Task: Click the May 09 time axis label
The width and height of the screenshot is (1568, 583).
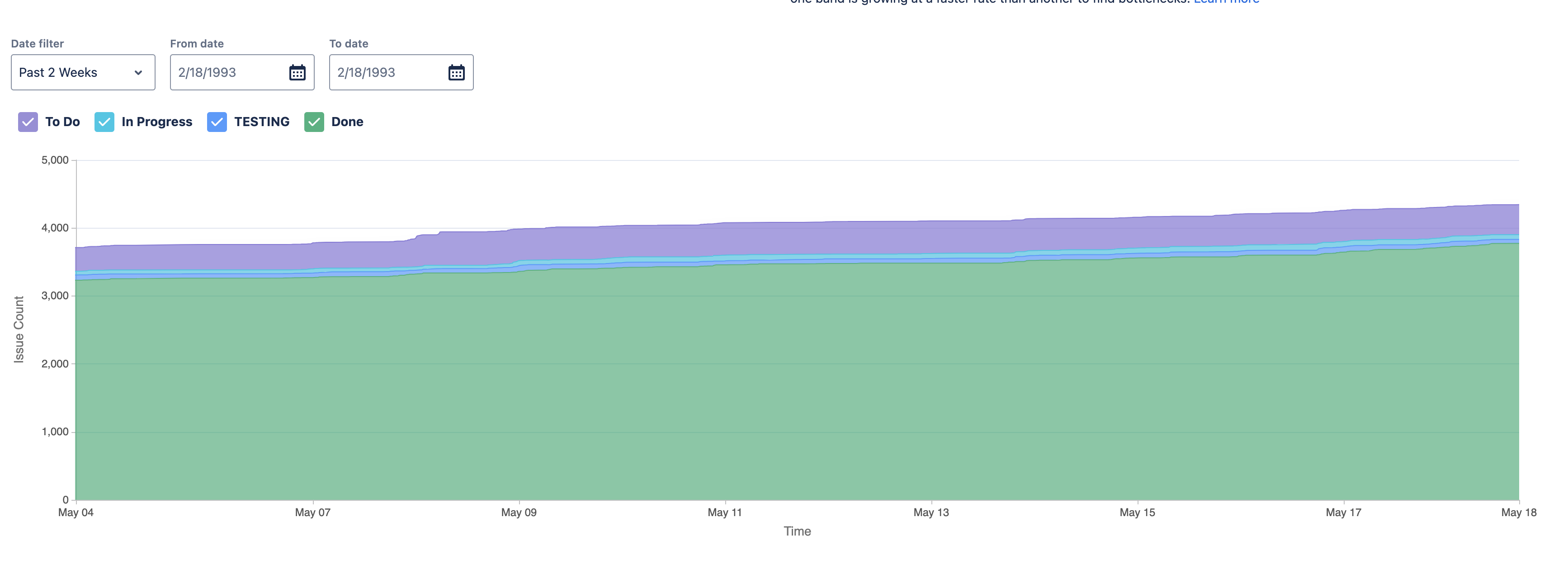Action: coord(519,512)
